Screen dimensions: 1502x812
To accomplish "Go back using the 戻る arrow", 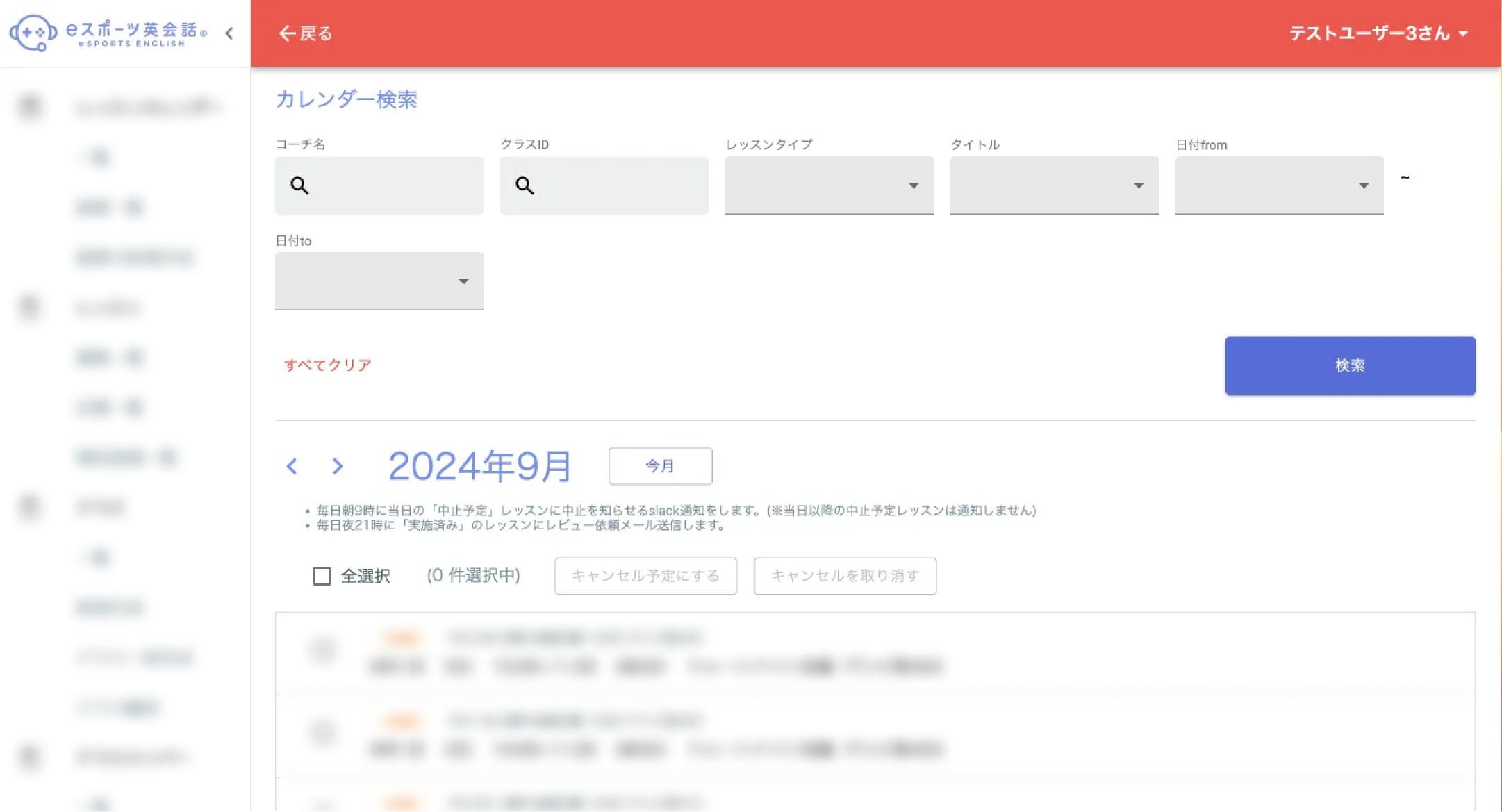I will [306, 33].
